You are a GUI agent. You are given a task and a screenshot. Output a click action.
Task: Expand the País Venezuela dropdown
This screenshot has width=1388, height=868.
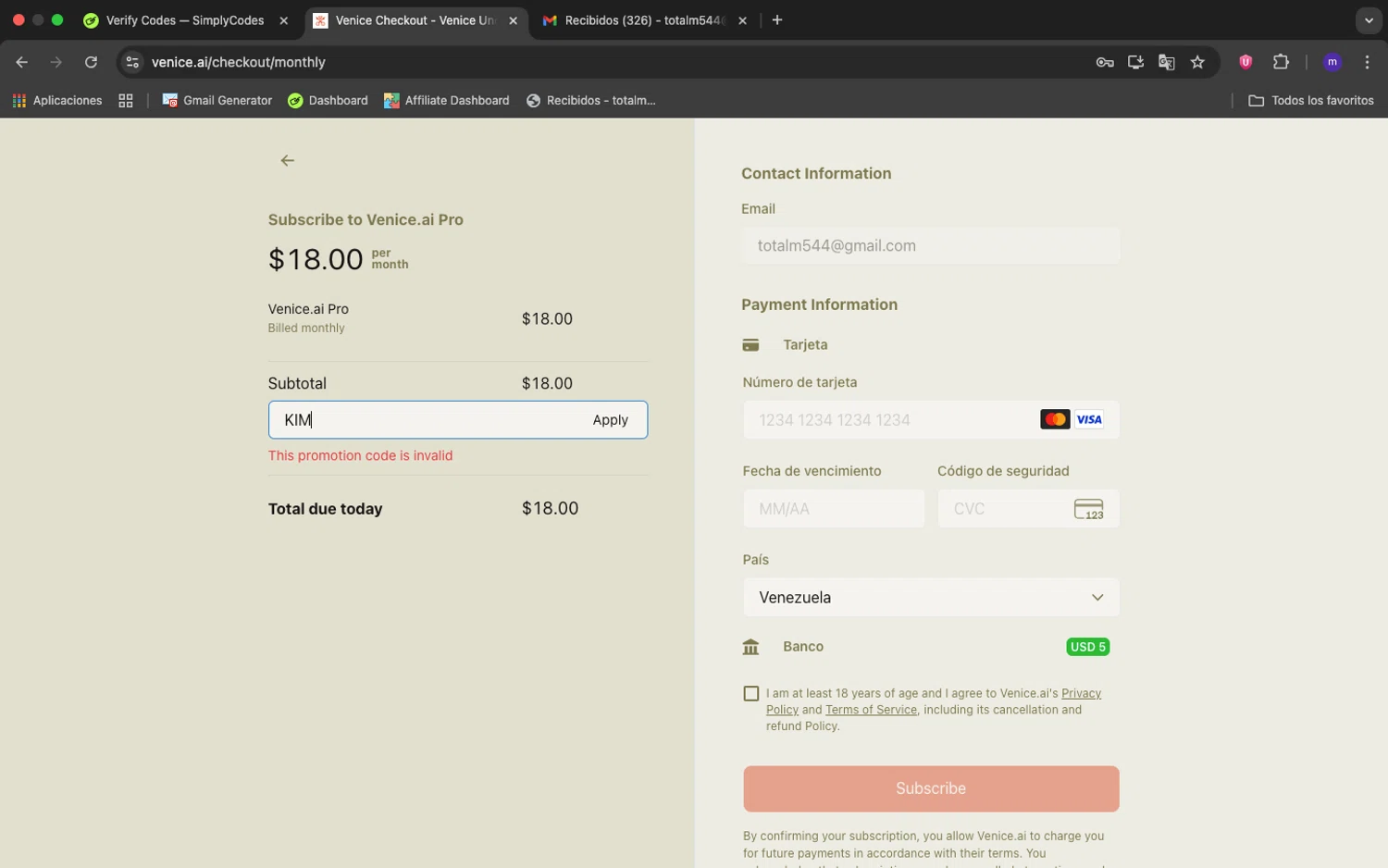(x=931, y=598)
